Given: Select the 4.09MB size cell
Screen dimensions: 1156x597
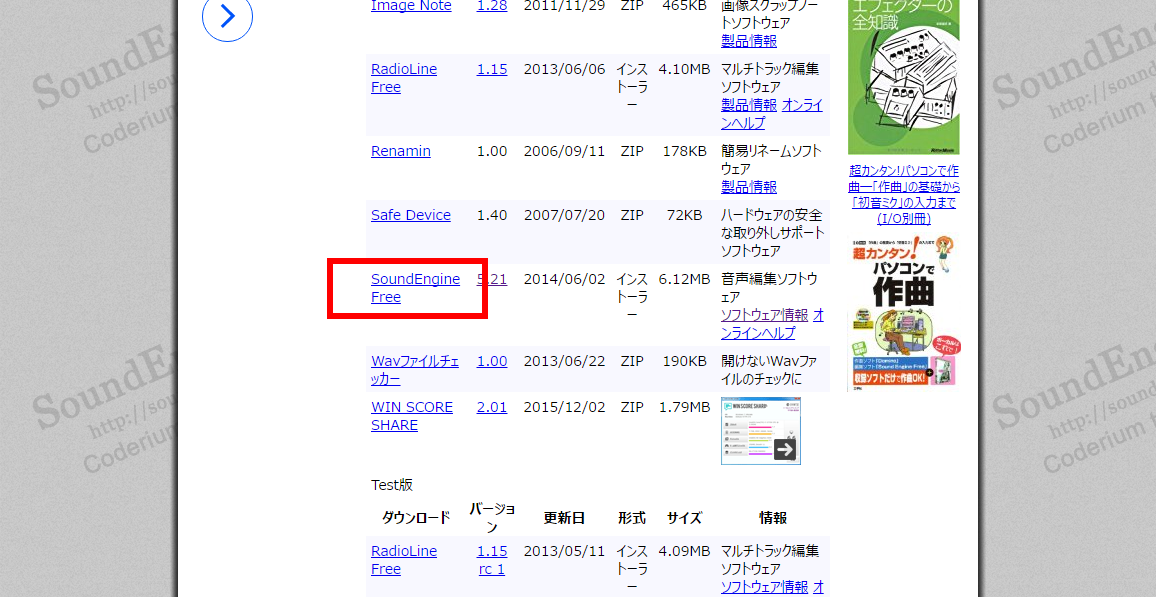Looking at the screenshot, I should coord(684,551).
